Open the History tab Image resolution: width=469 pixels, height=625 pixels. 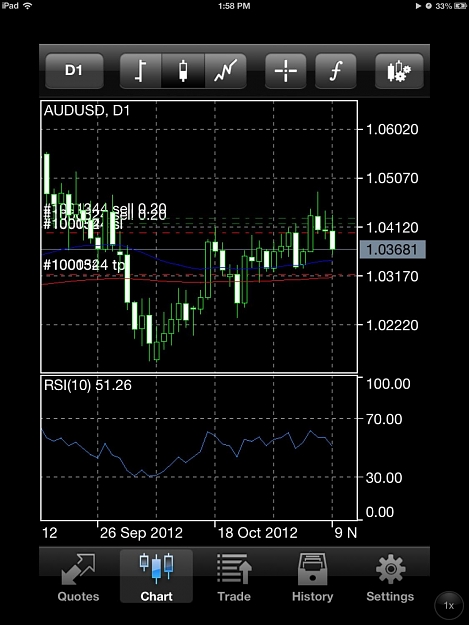312,577
